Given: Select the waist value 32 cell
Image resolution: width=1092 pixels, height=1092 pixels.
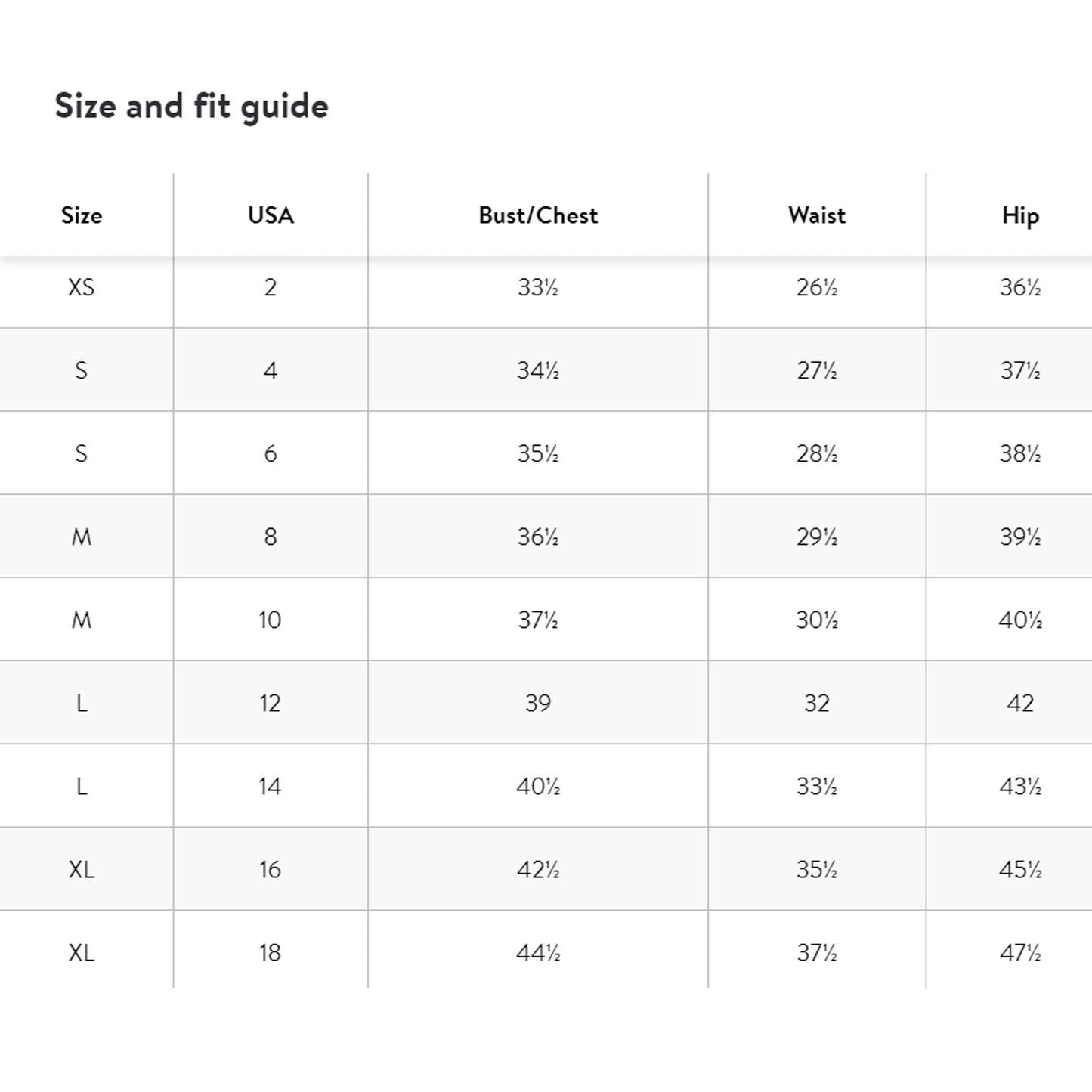Looking at the screenshot, I should [x=817, y=703].
